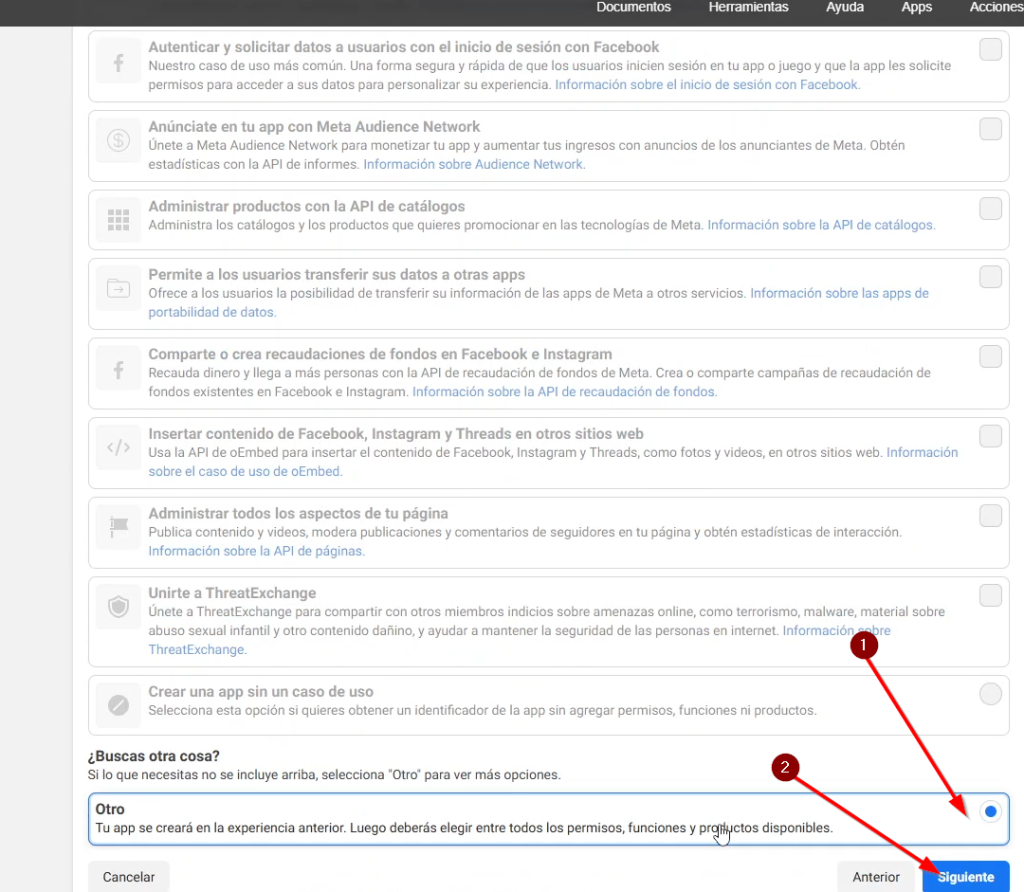Click the grid icon for API de catálogos
Screen dimensions: 1024x892
coord(118,220)
